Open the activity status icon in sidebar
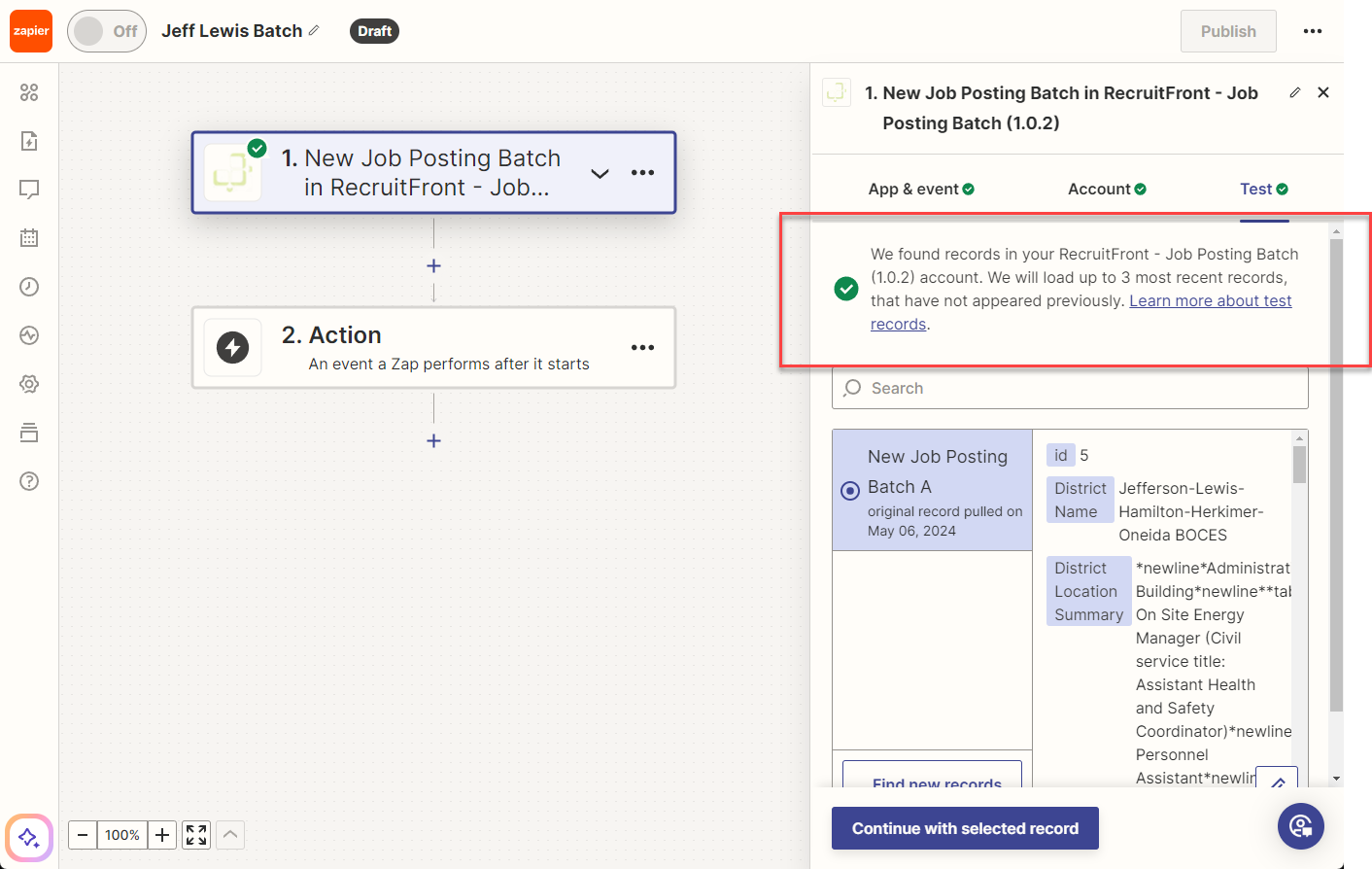 pyautogui.click(x=29, y=335)
